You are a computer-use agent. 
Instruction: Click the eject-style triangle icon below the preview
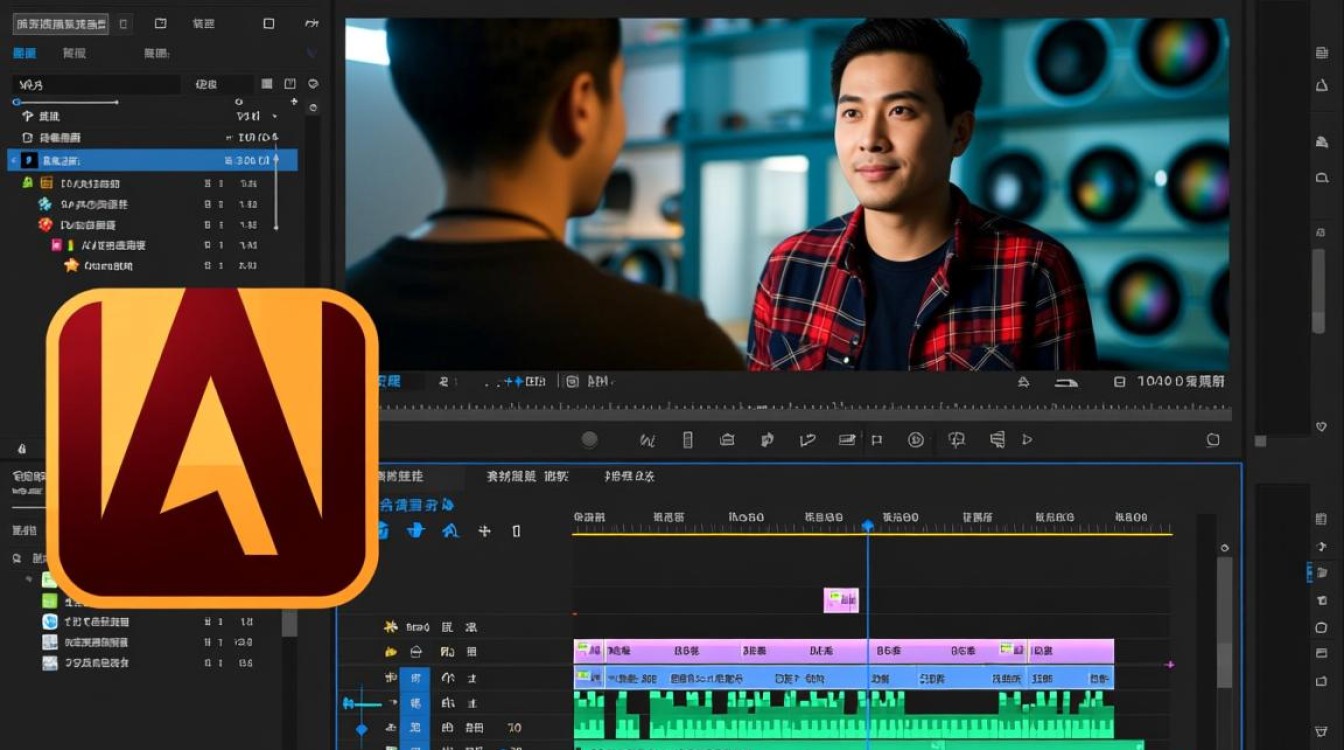[x=1023, y=381]
